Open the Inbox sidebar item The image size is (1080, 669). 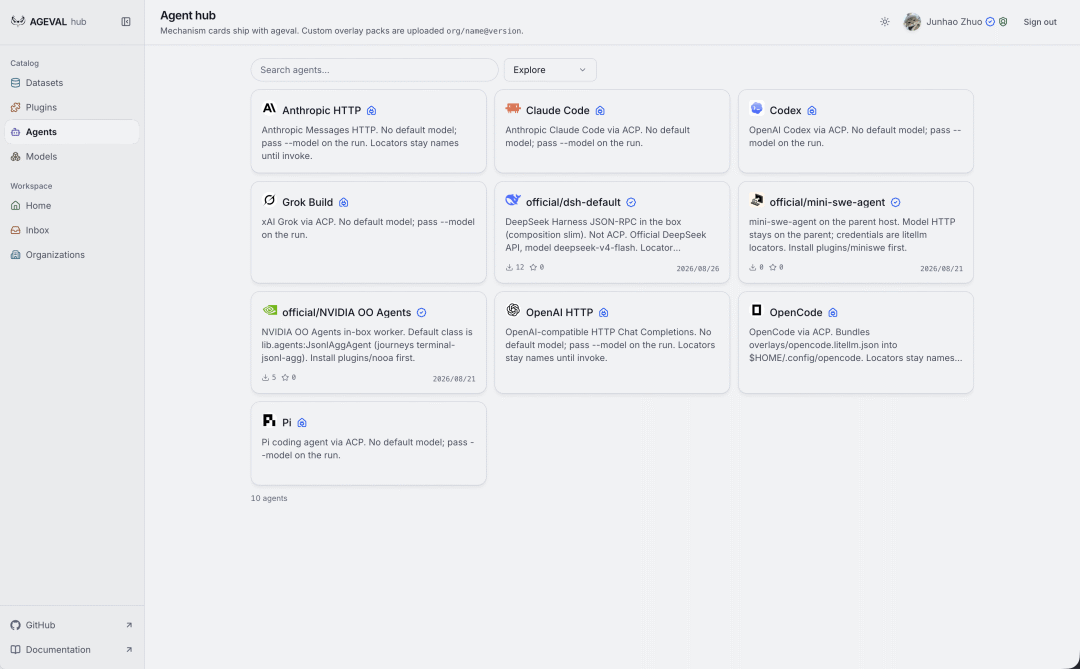pos(72,230)
